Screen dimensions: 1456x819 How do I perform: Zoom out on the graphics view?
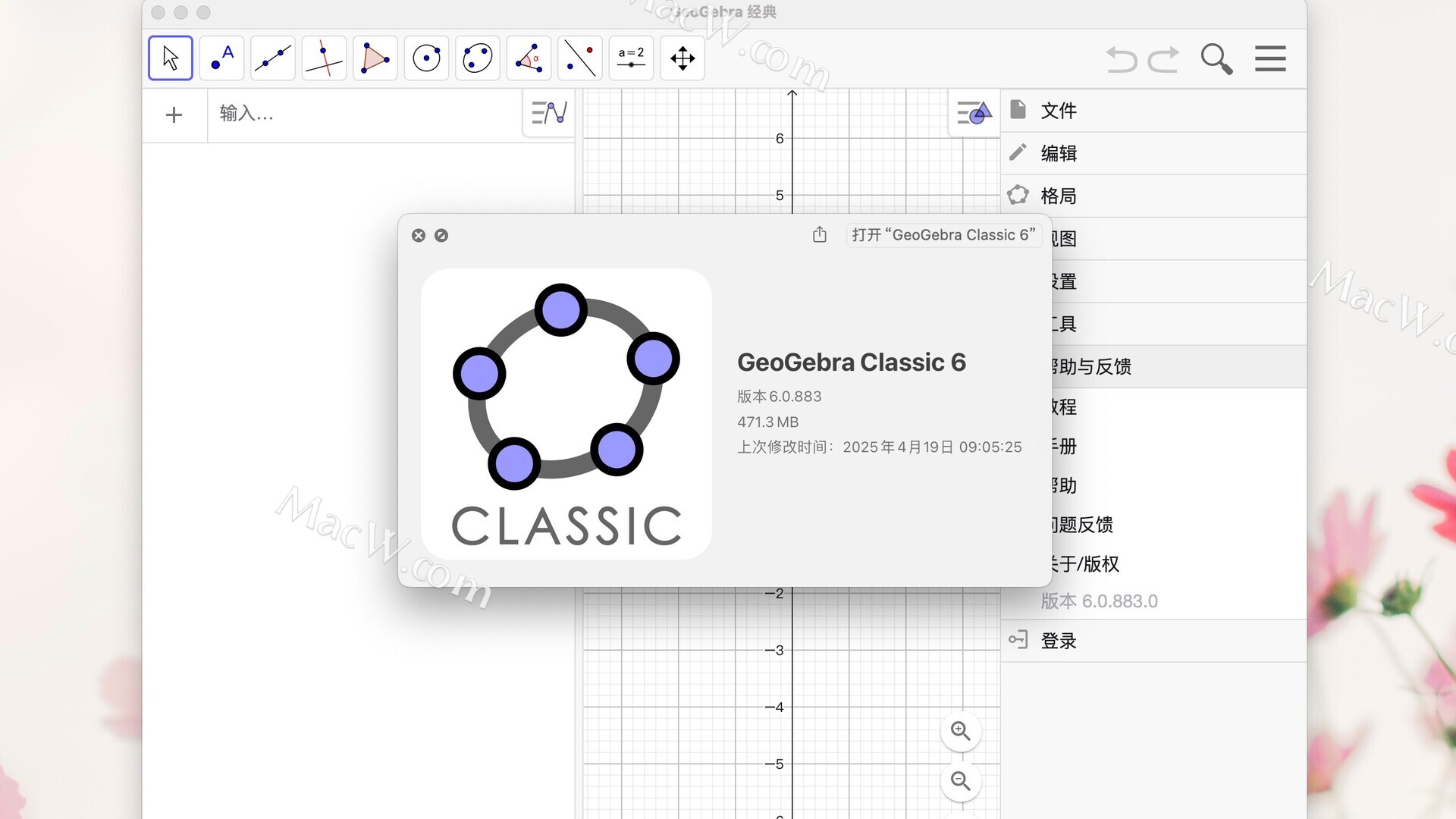pos(961,781)
